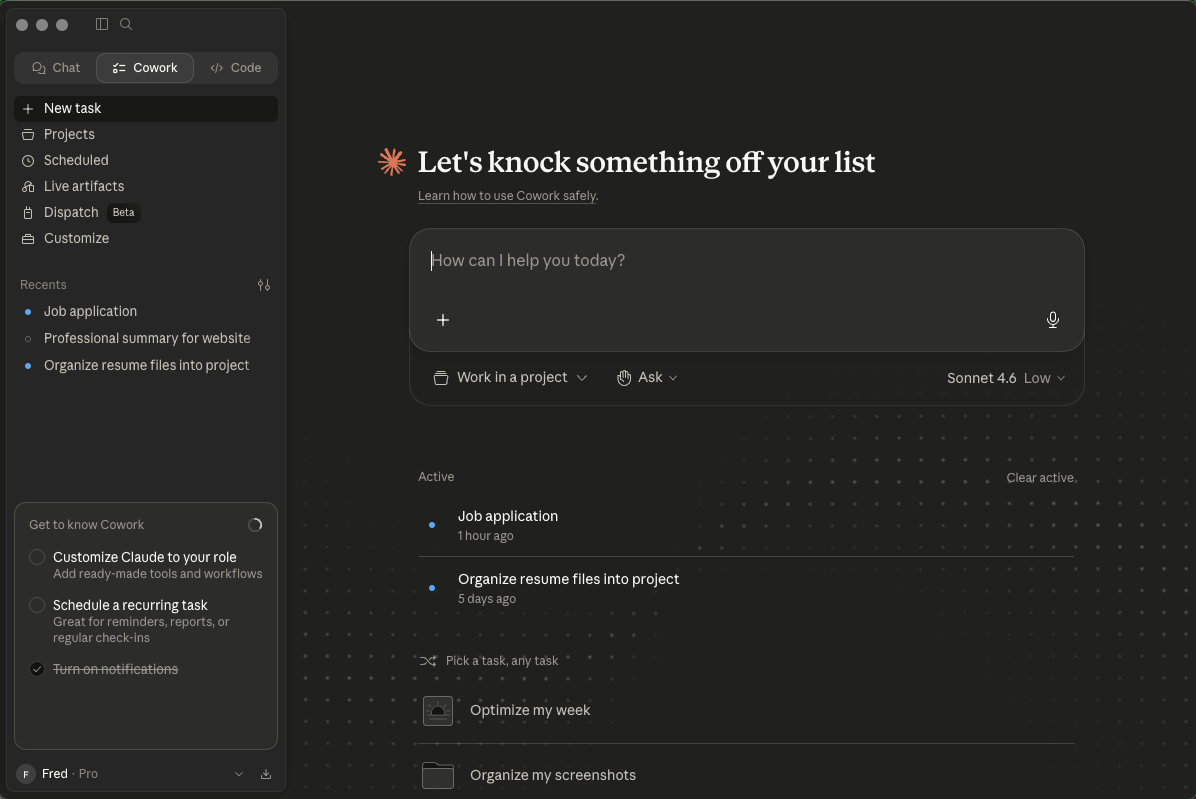Click the folder icon for Organize my screenshots
Image resolution: width=1196 pixels, height=799 pixels.
pos(438,775)
